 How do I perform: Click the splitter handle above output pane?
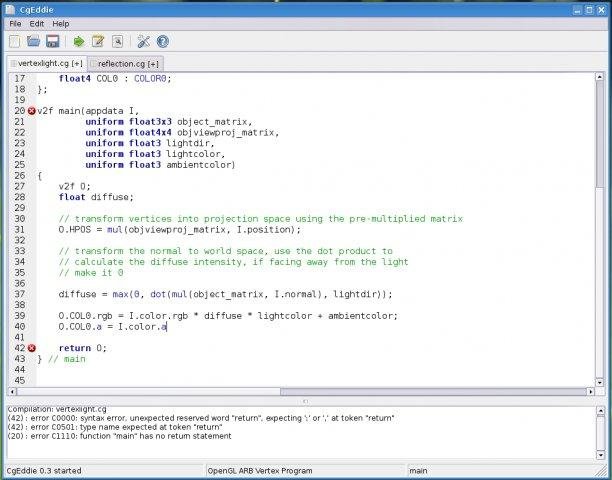306,401
